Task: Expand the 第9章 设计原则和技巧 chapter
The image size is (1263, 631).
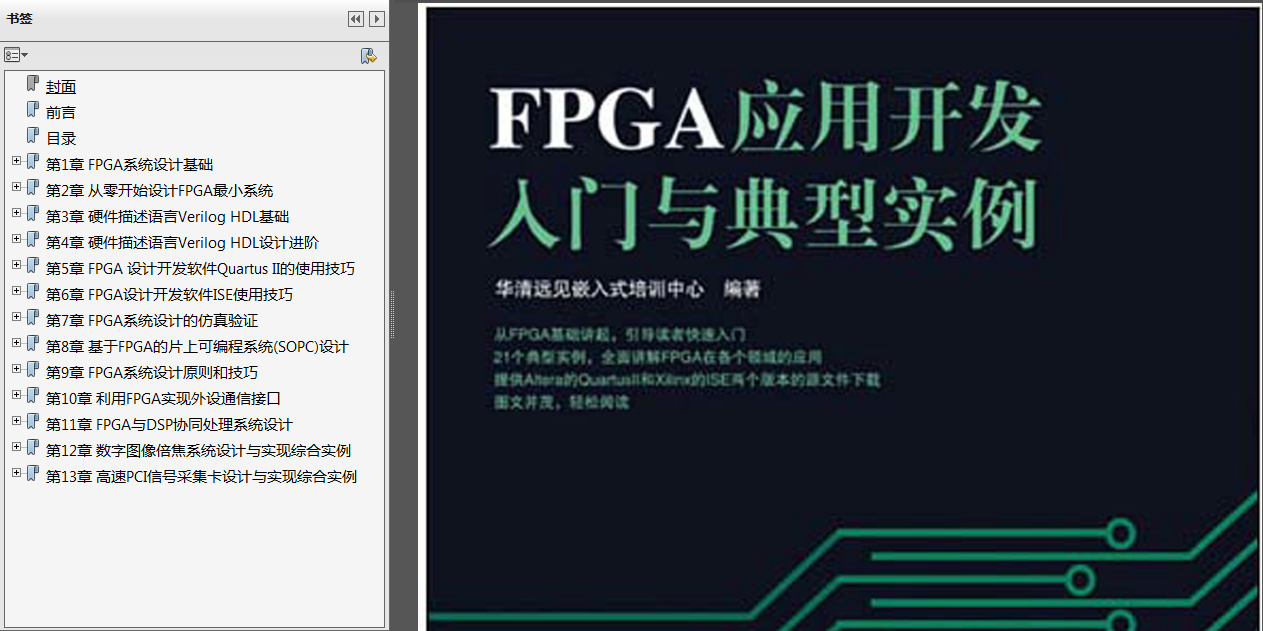Action: pos(16,368)
